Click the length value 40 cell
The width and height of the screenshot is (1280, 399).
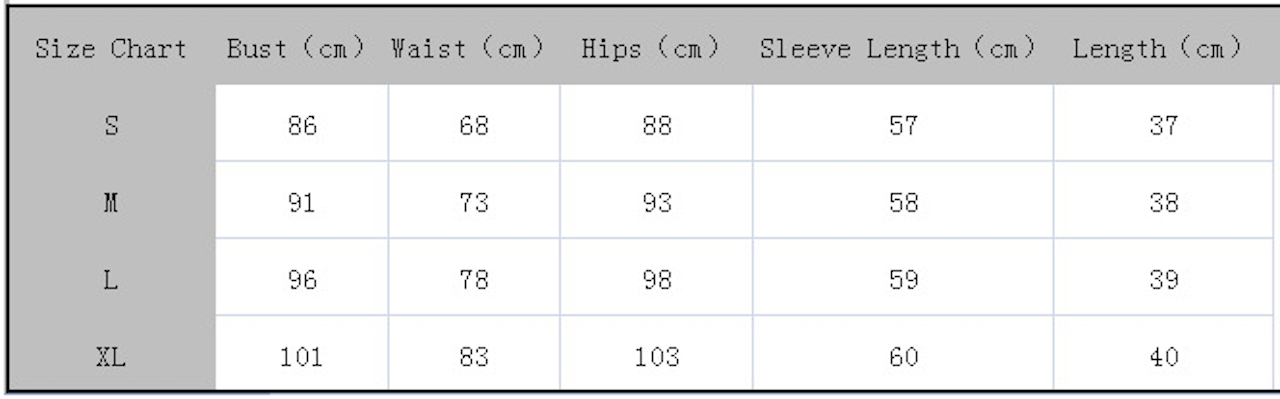(1163, 353)
